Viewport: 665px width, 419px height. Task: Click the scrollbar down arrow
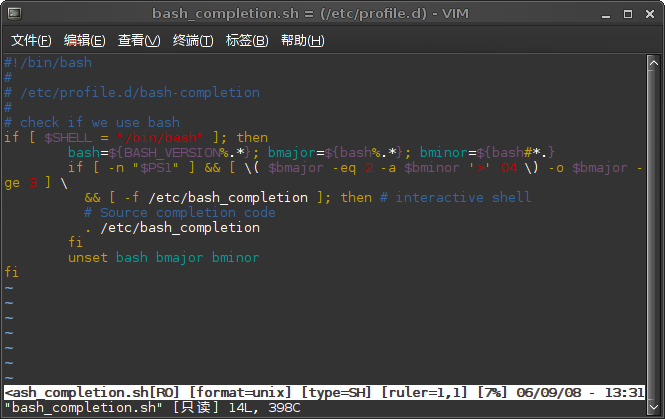click(x=654, y=408)
